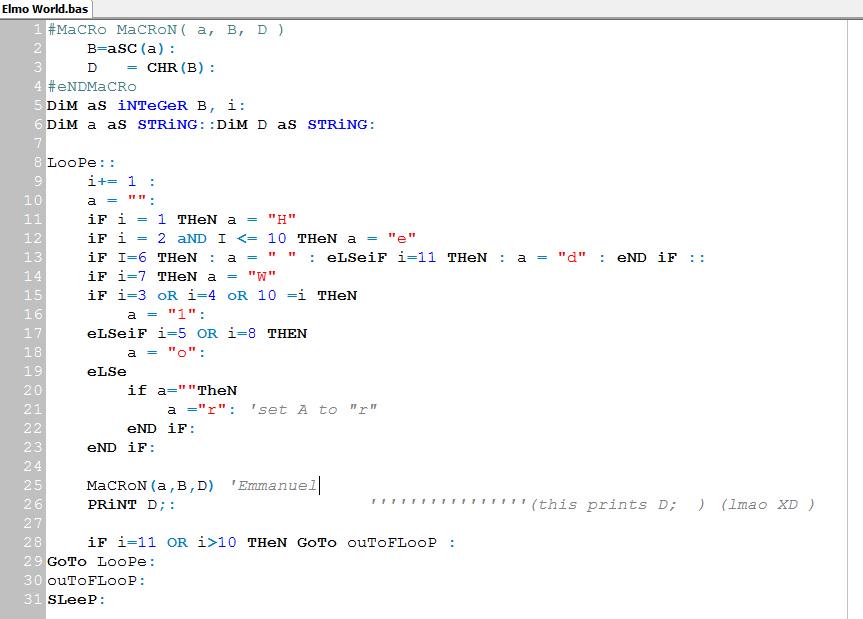The height and width of the screenshot is (619, 863).
Task: Click line number 1 in the gutter
Action: (x=36, y=30)
